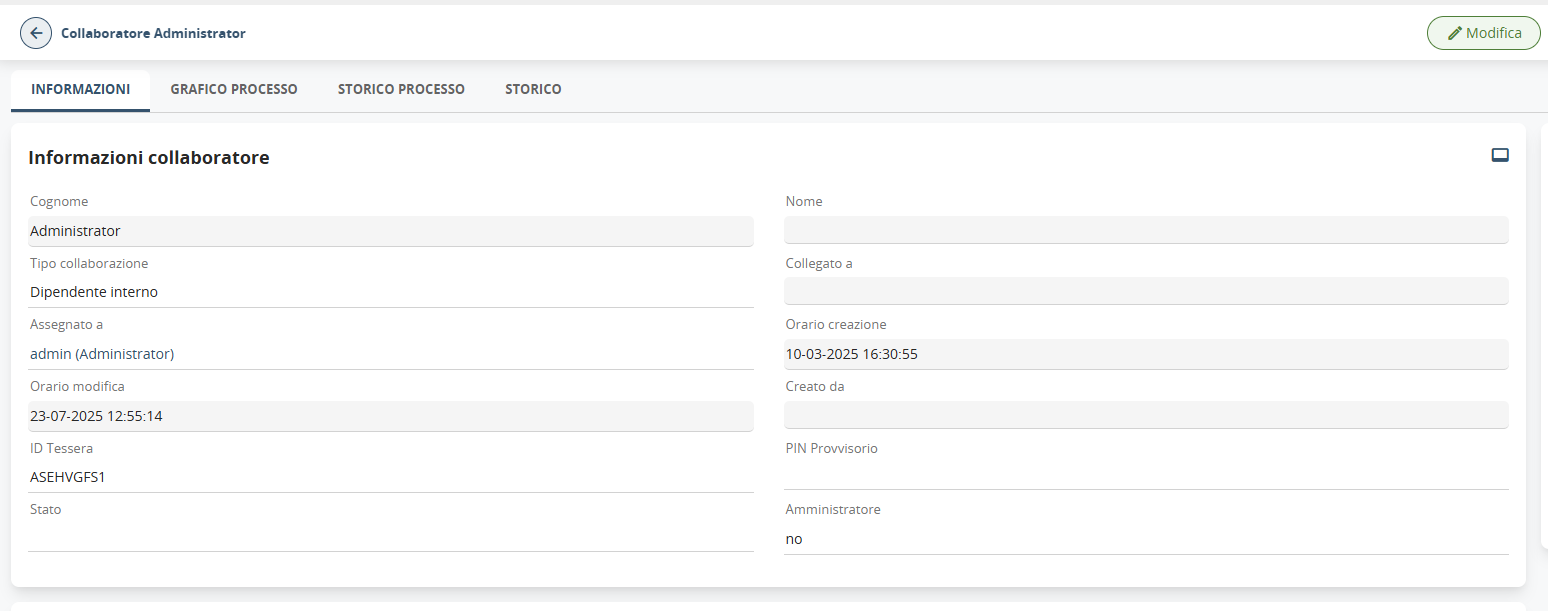Click the empty Nome field
This screenshot has width=1548, height=611.
click(1145, 231)
